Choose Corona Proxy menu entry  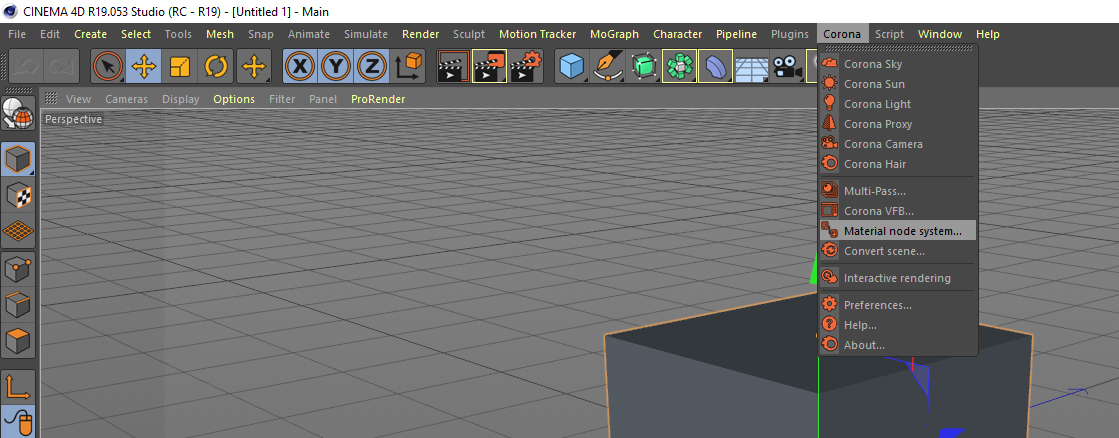(898, 124)
